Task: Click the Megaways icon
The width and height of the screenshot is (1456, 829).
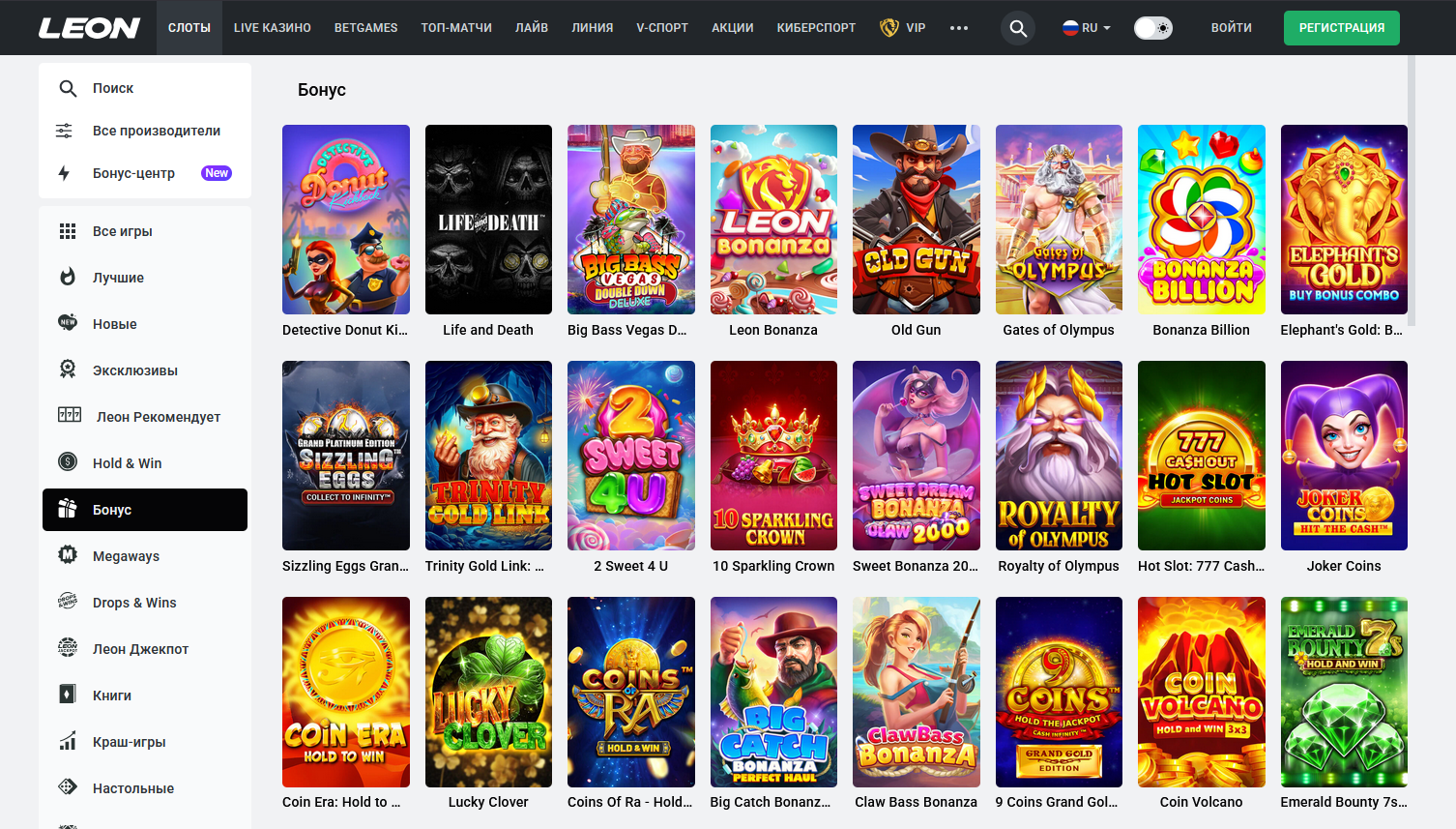Action: 68,555
